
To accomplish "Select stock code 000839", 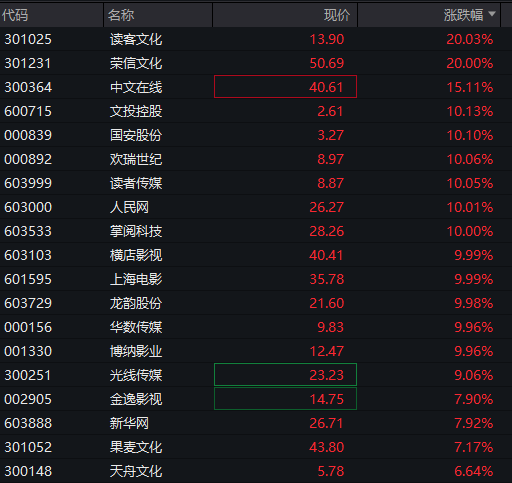I will 28,135.
